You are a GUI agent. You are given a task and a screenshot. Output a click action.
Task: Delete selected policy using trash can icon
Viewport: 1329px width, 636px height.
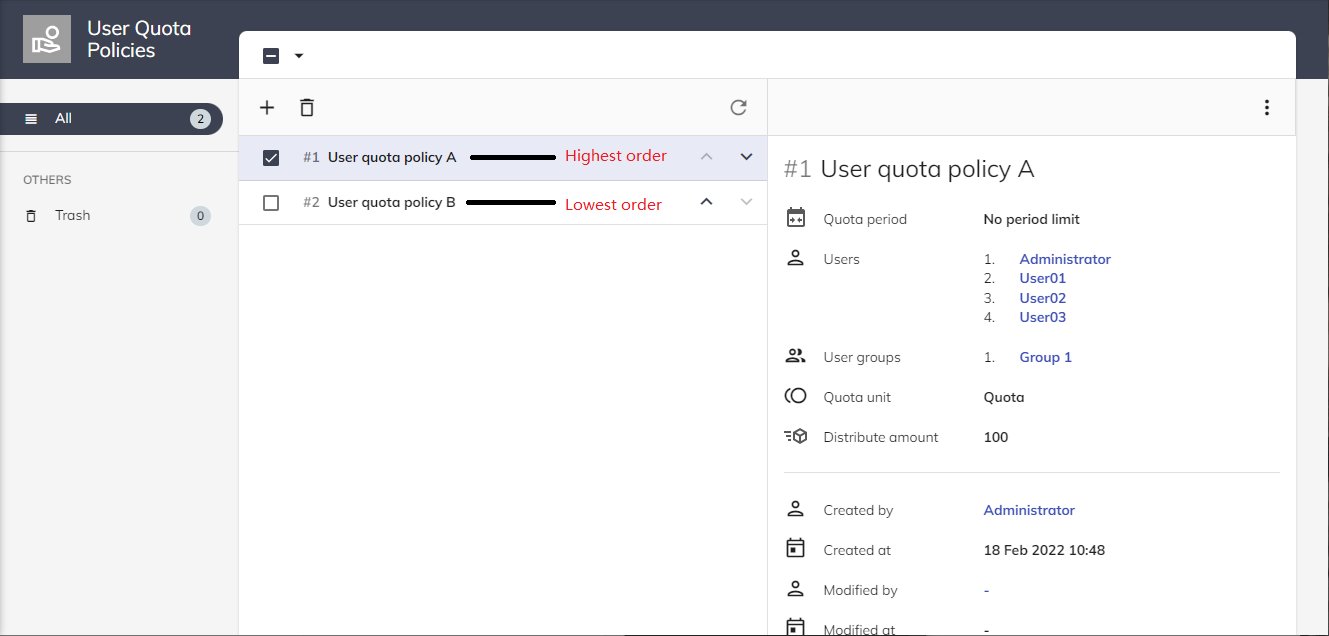pyautogui.click(x=307, y=107)
